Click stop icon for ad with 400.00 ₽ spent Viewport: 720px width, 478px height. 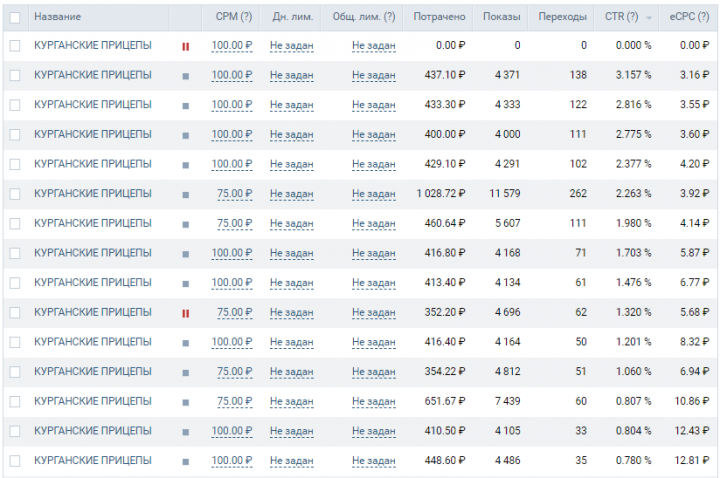[186, 135]
